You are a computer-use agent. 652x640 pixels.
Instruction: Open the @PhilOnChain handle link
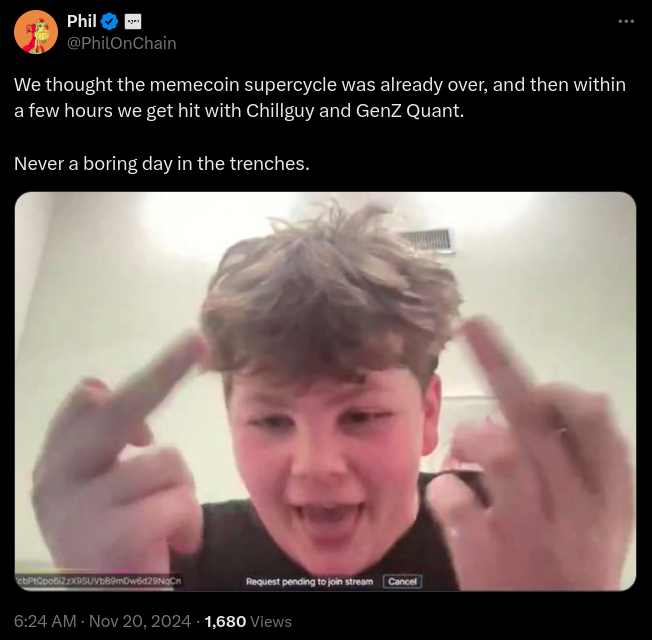pyautogui.click(x=121, y=43)
